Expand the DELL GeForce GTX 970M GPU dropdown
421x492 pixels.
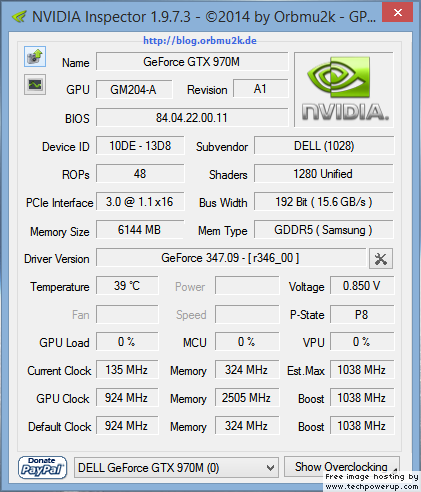click(x=176, y=468)
